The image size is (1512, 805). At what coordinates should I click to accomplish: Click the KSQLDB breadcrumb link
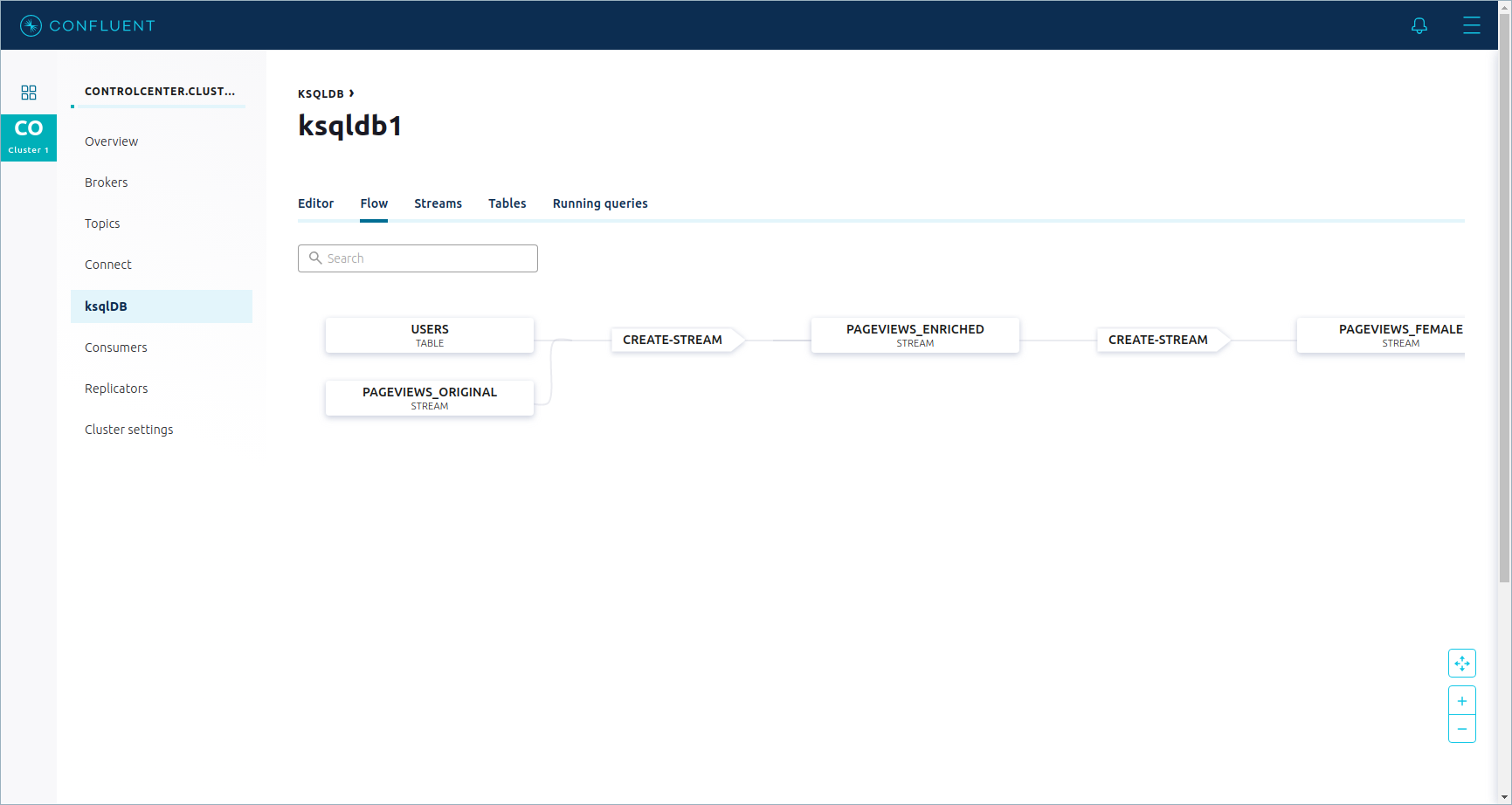(x=321, y=93)
